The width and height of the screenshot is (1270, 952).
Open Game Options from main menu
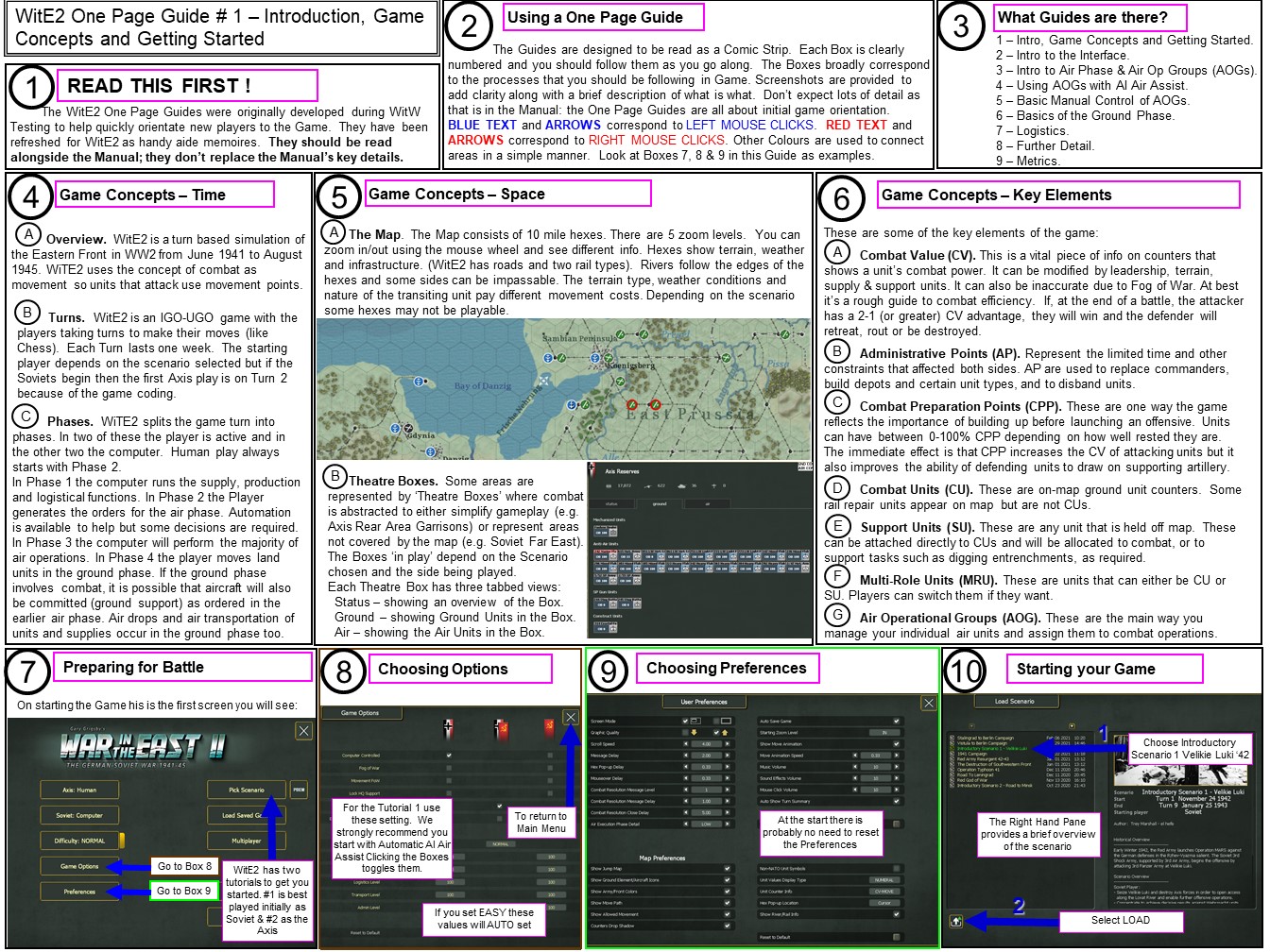(x=79, y=866)
